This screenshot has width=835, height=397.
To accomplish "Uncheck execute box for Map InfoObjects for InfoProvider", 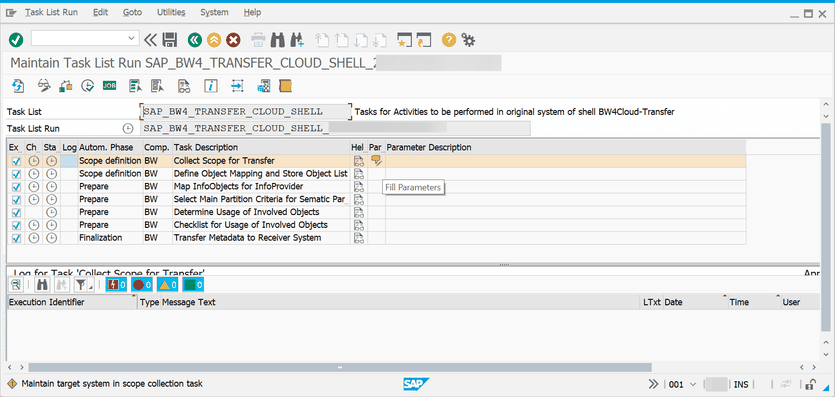I will [16, 187].
